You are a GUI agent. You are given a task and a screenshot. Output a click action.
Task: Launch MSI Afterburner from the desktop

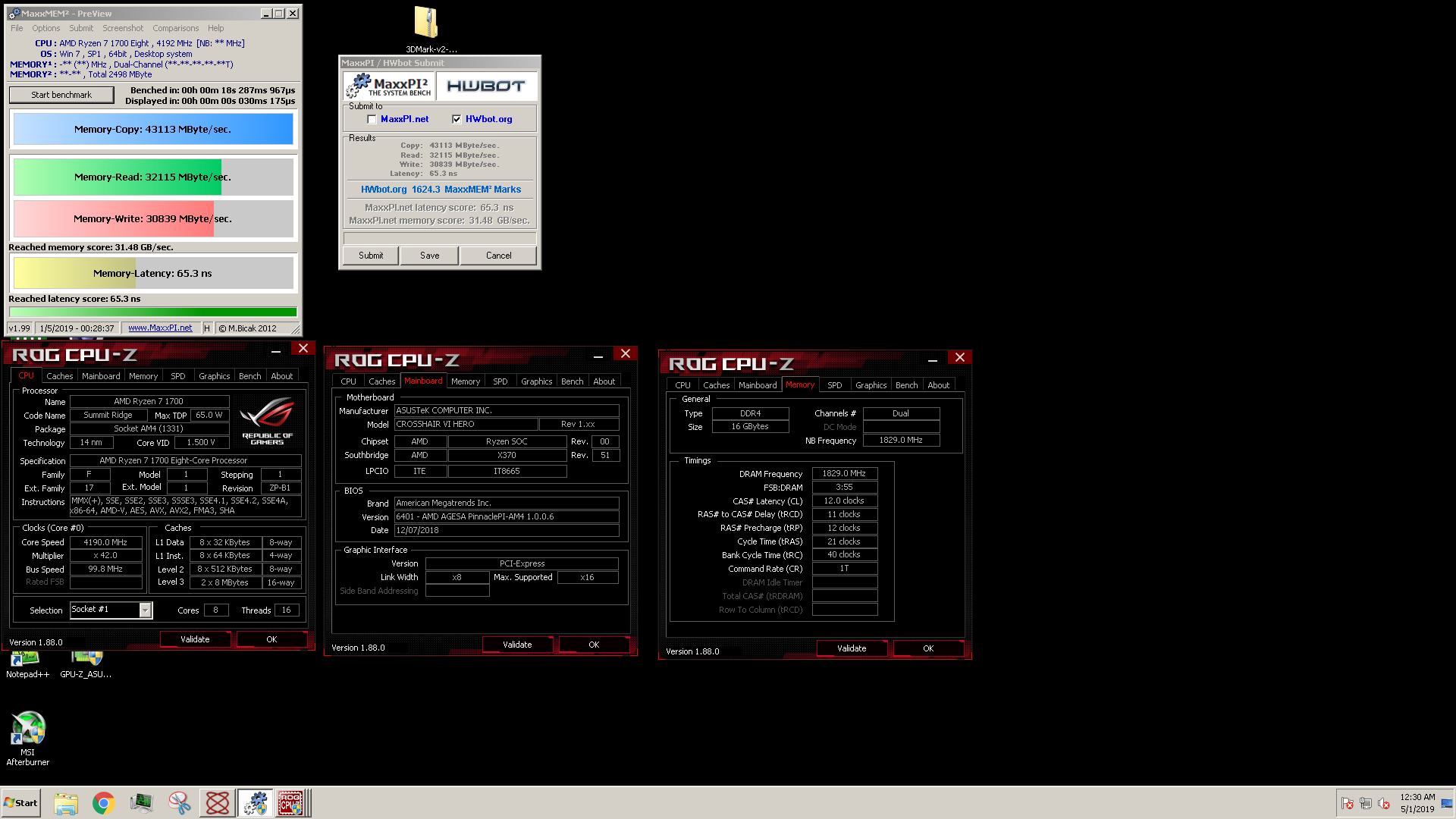[x=28, y=739]
